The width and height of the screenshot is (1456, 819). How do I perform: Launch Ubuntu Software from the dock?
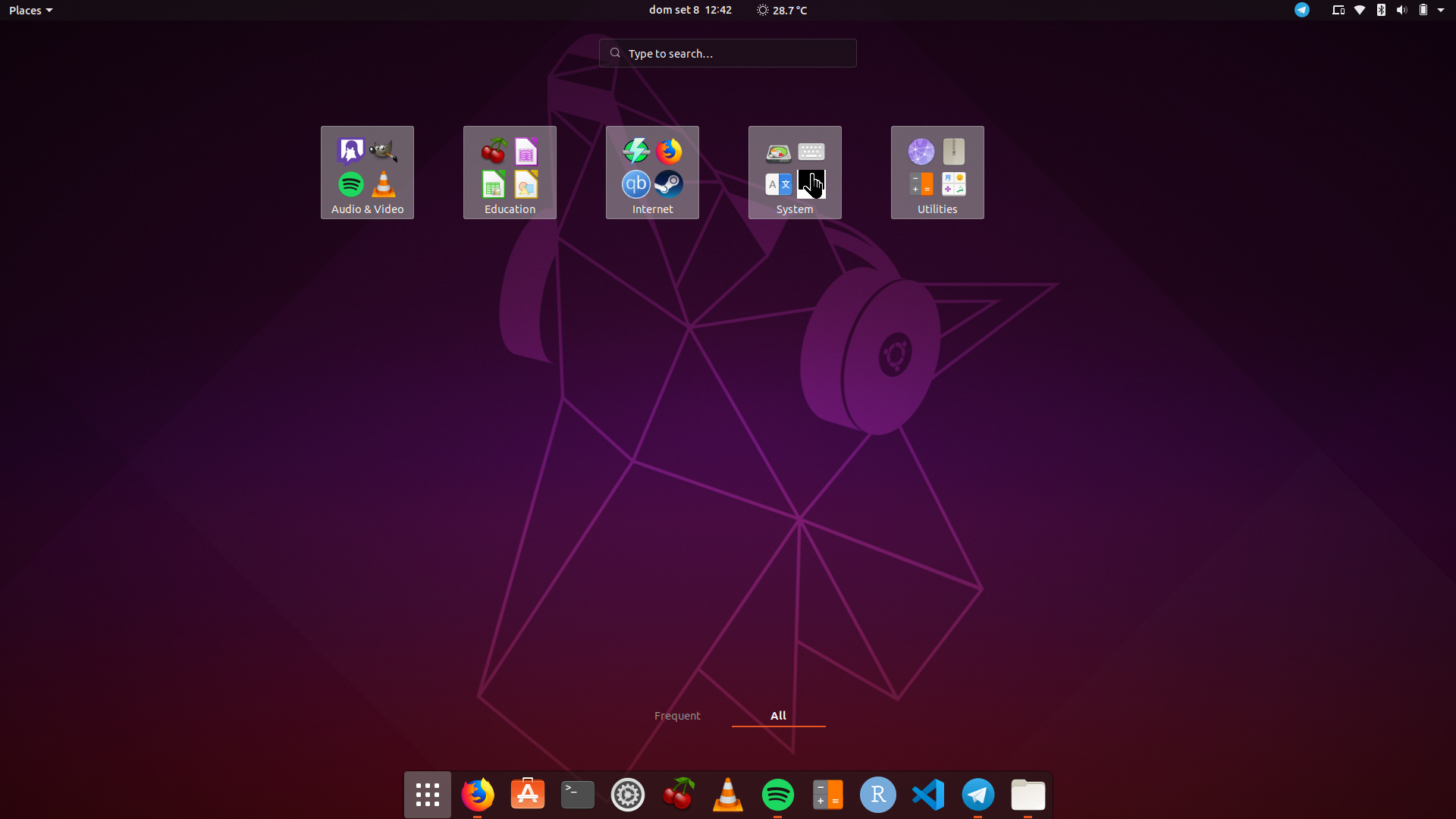[527, 794]
